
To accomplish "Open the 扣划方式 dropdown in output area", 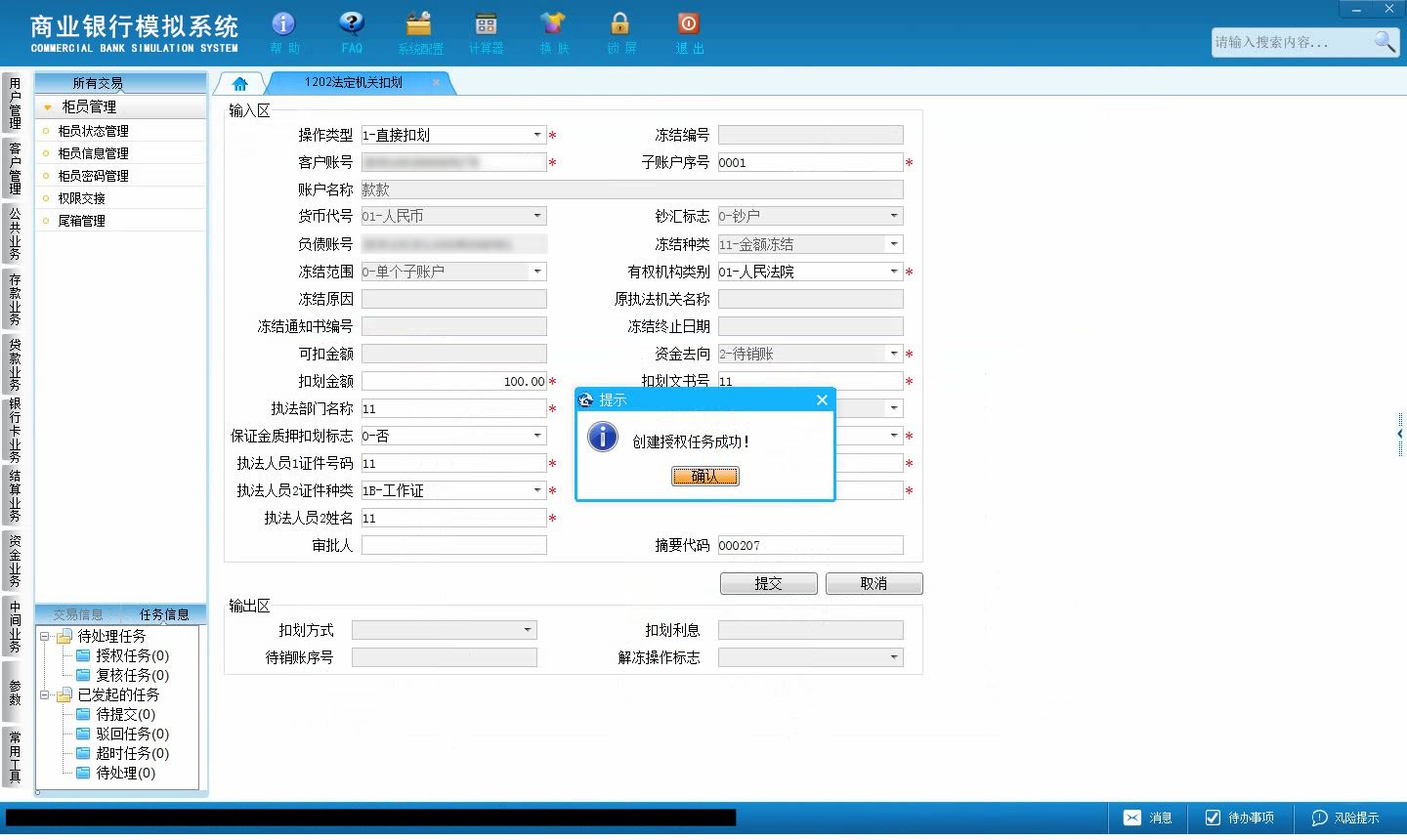I will coord(528,630).
